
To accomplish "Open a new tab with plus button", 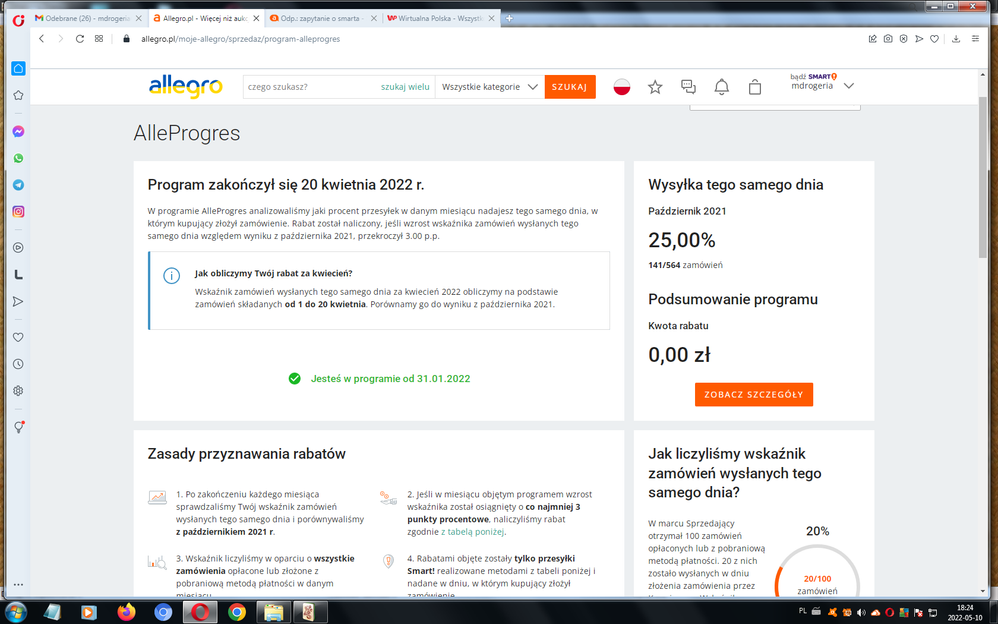I will tap(509, 18).
